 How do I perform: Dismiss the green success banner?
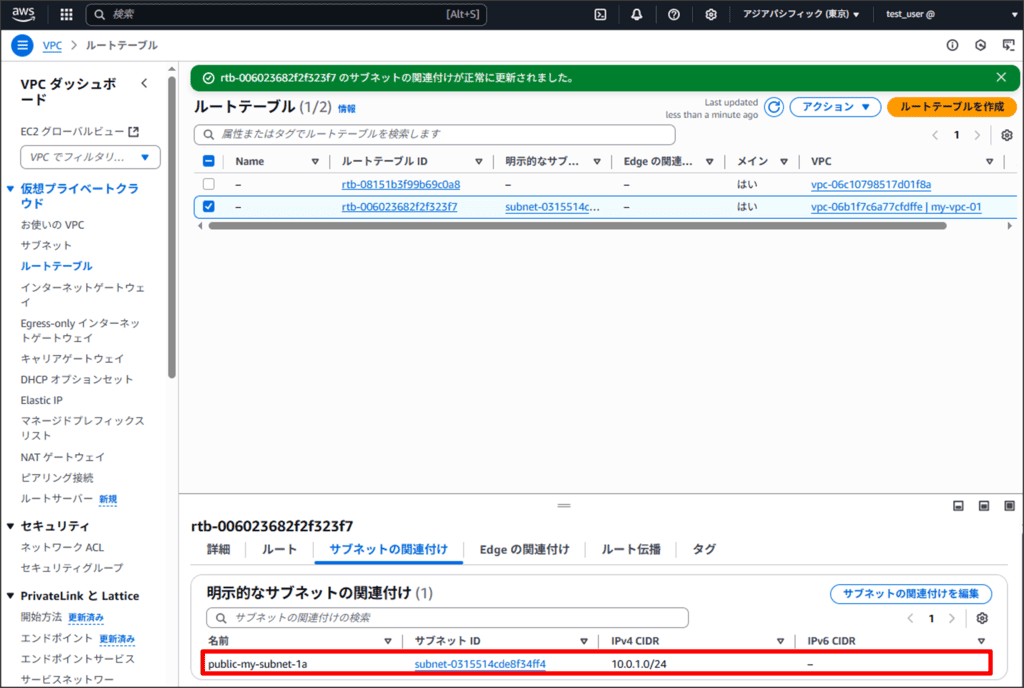tap(1001, 77)
